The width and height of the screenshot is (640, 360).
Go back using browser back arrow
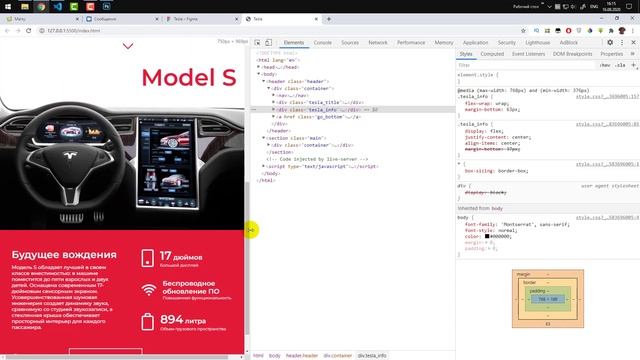(x=7, y=31)
